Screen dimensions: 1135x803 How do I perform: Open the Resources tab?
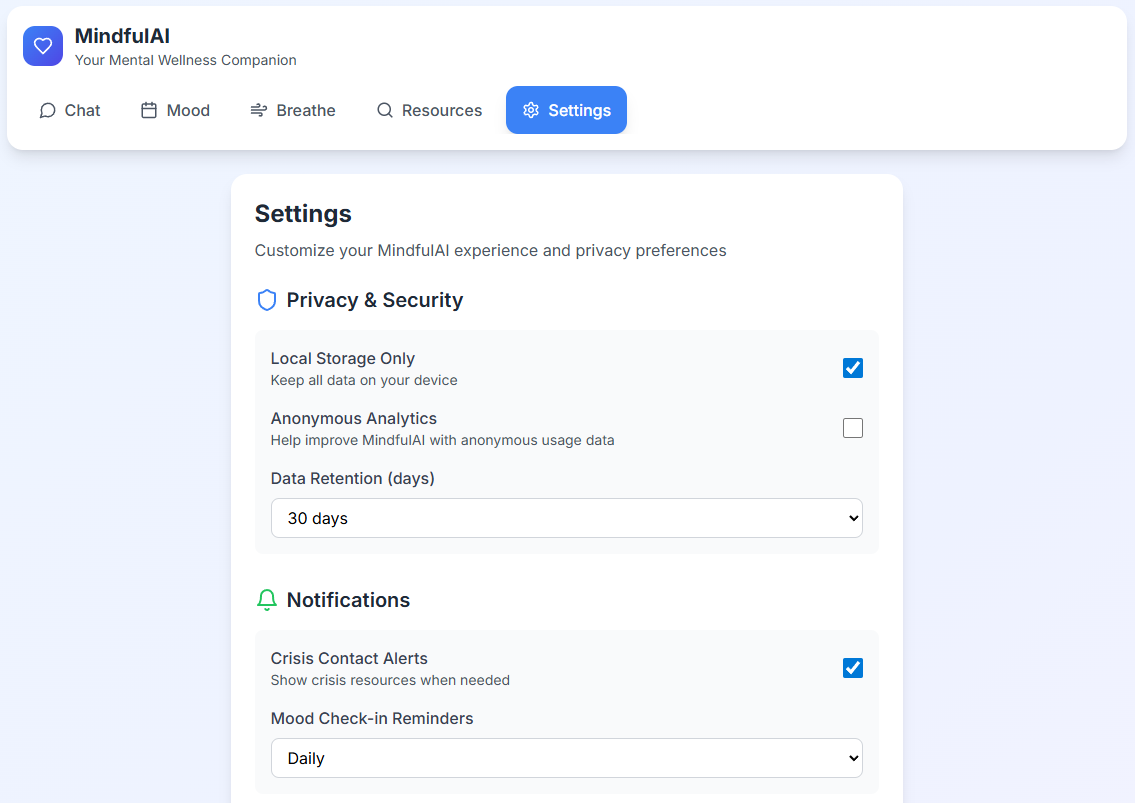429,110
